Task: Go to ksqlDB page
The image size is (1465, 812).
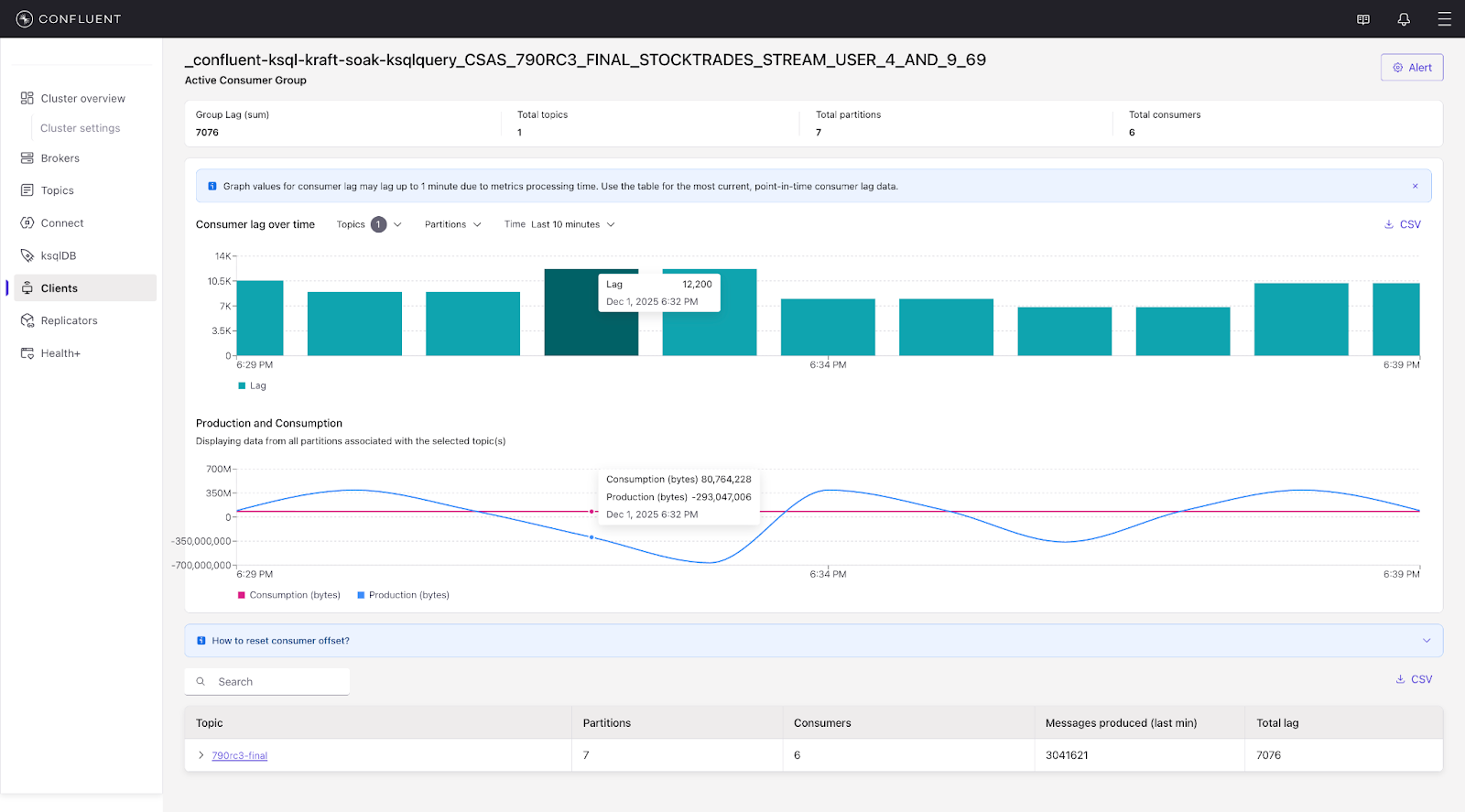Action: click(x=59, y=255)
